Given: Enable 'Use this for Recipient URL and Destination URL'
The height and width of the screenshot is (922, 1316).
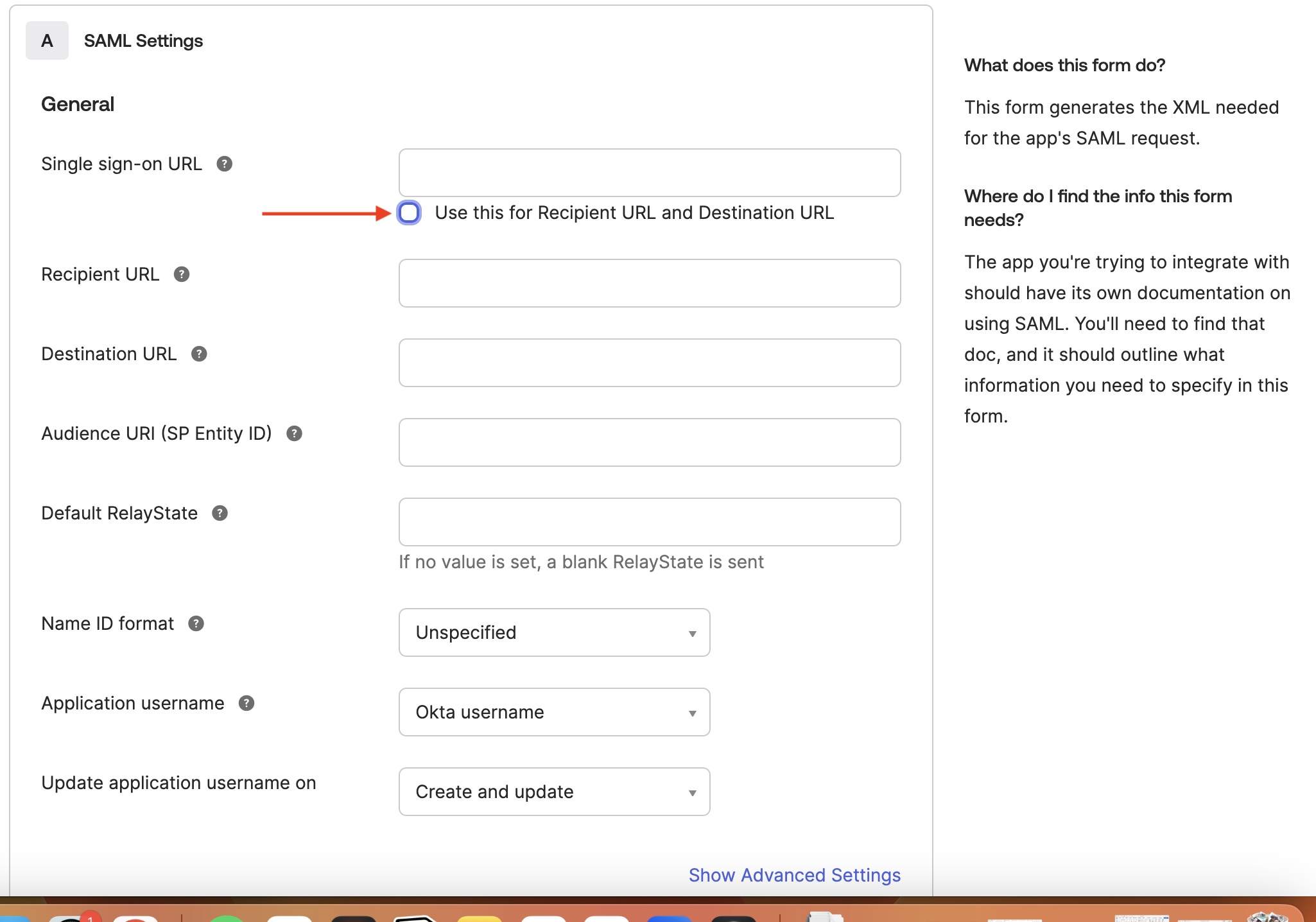Looking at the screenshot, I should pyautogui.click(x=409, y=213).
